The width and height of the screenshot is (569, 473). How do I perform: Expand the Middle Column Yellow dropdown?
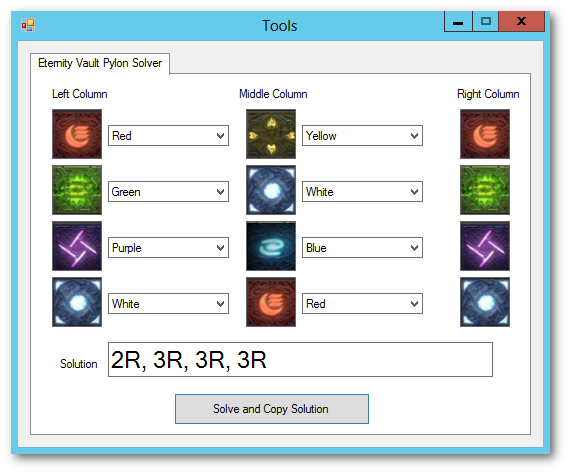[x=362, y=136]
